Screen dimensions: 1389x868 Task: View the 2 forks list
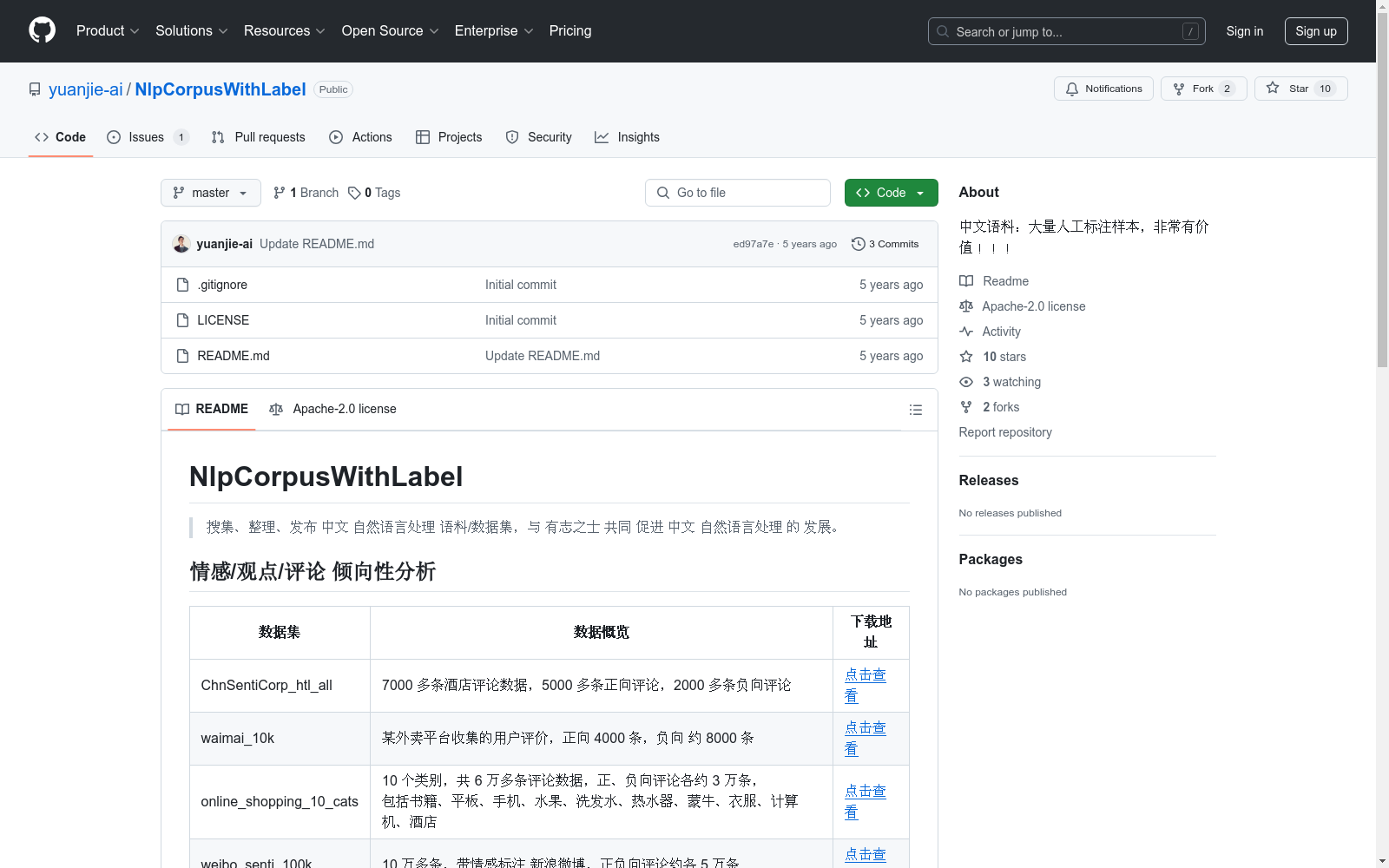pos(990,407)
